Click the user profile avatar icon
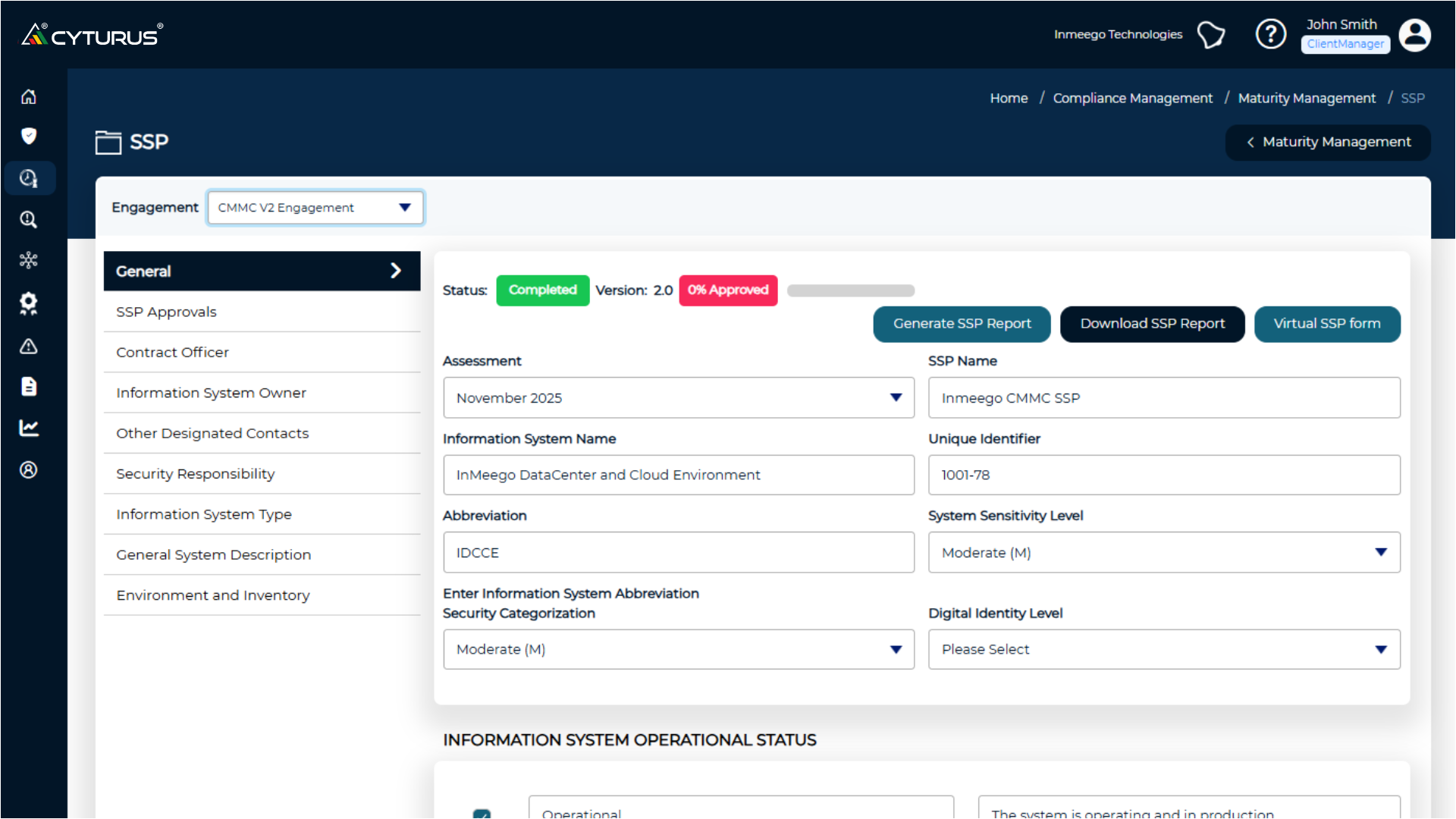Screen dimensions: 1456x819 tap(1414, 35)
